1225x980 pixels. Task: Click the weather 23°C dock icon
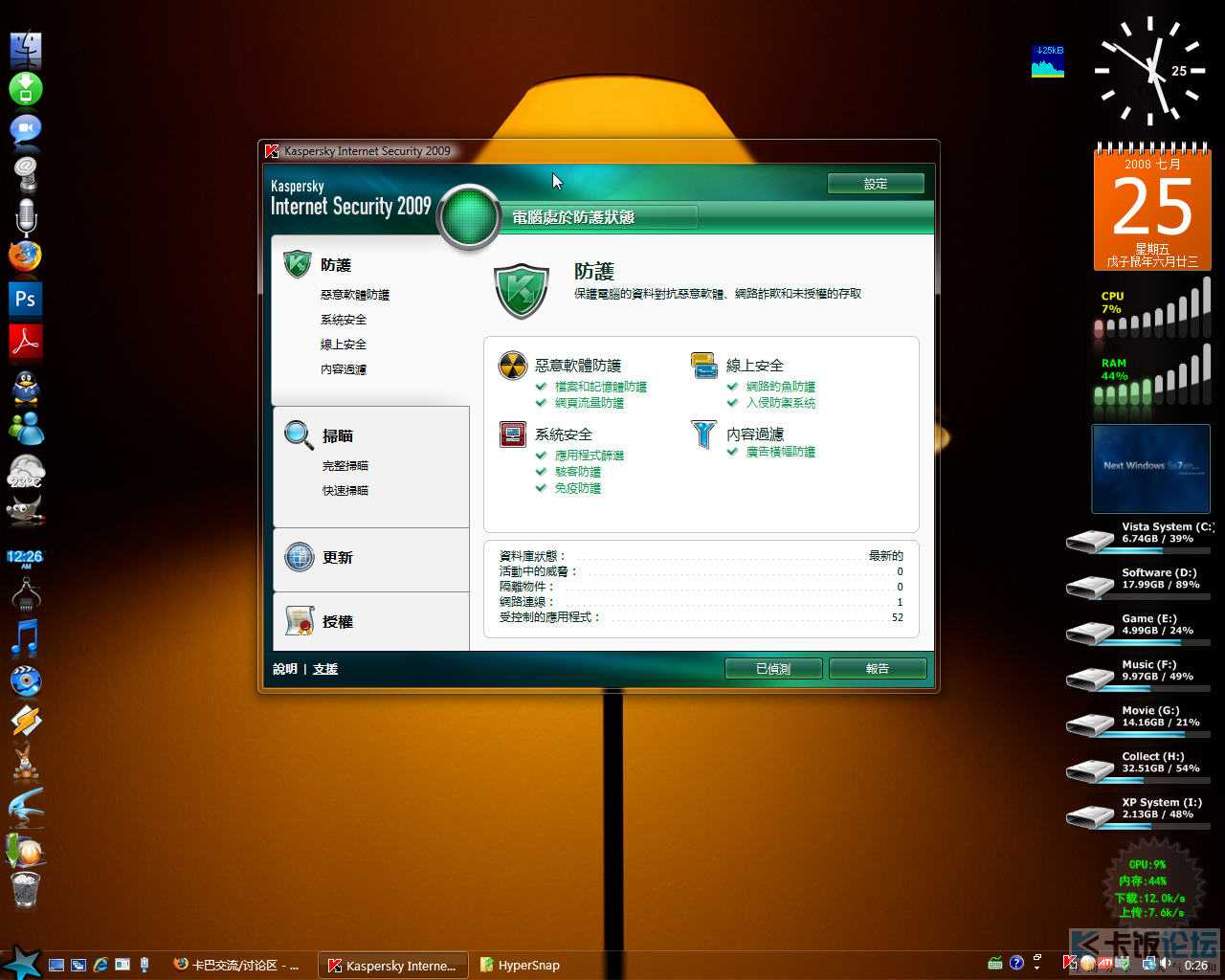[26, 472]
